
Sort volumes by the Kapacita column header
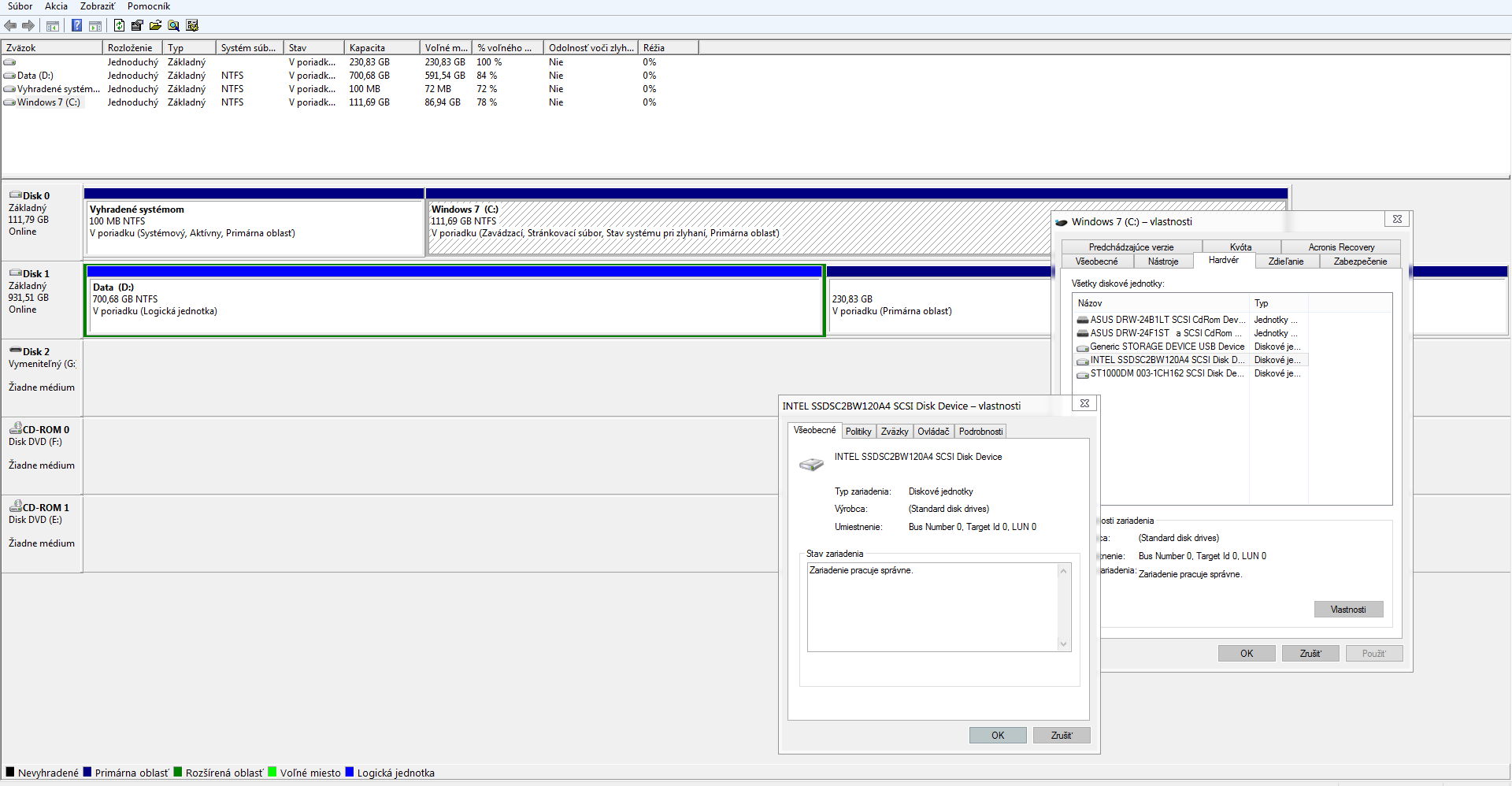tap(367, 48)
